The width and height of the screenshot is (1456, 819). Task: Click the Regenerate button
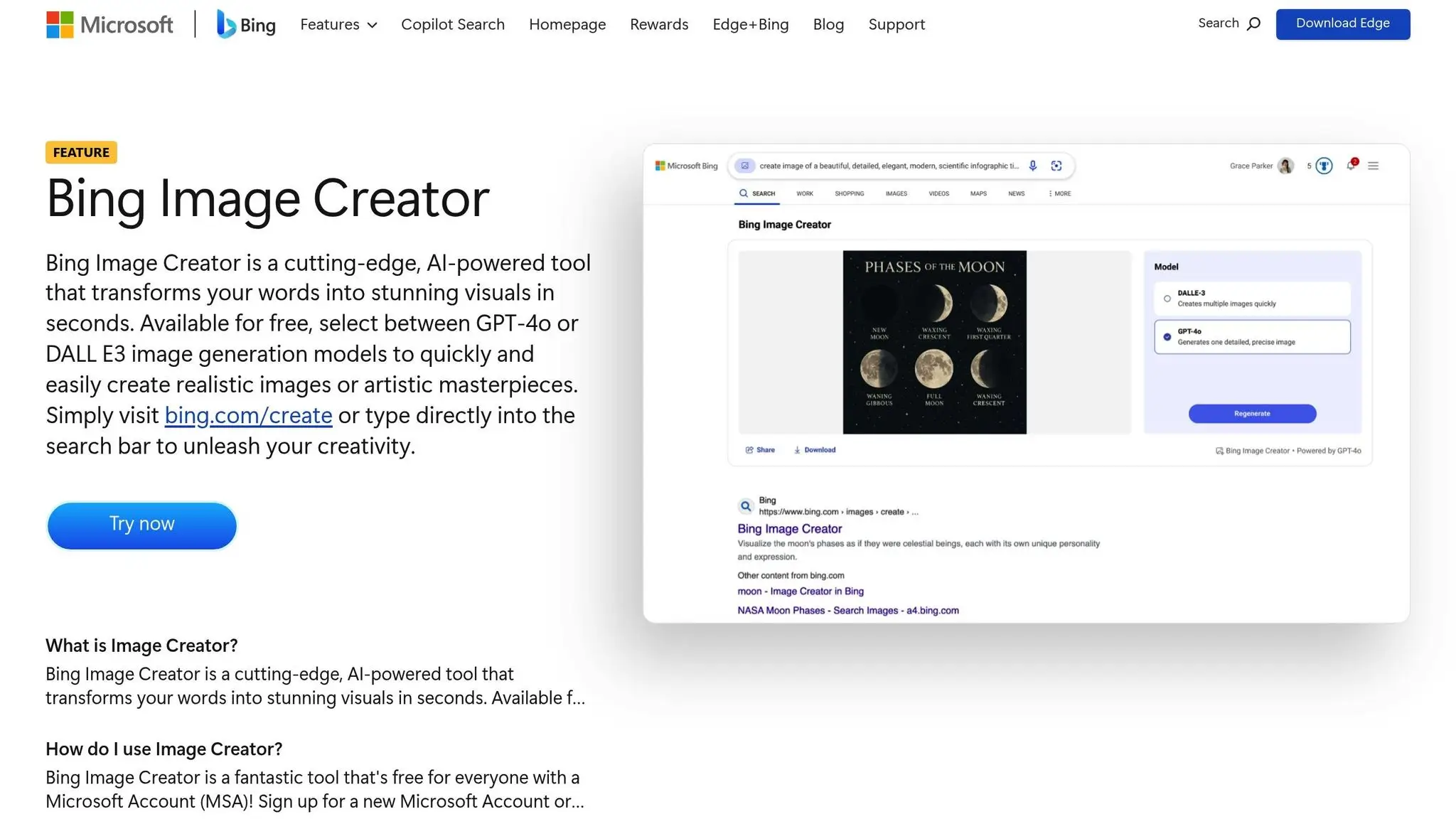coord(1252,414)
